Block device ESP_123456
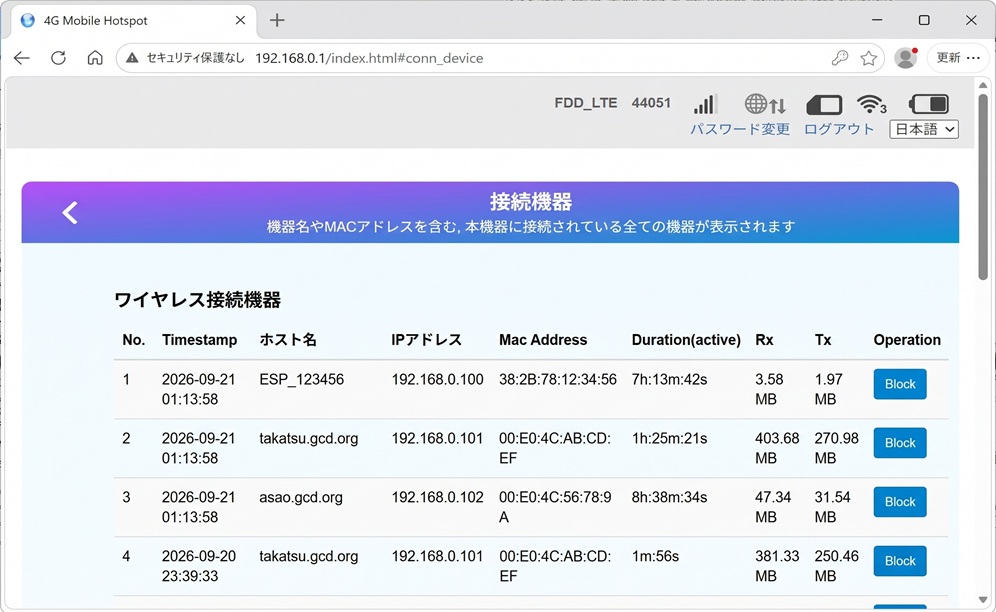 tap(899, 384)
